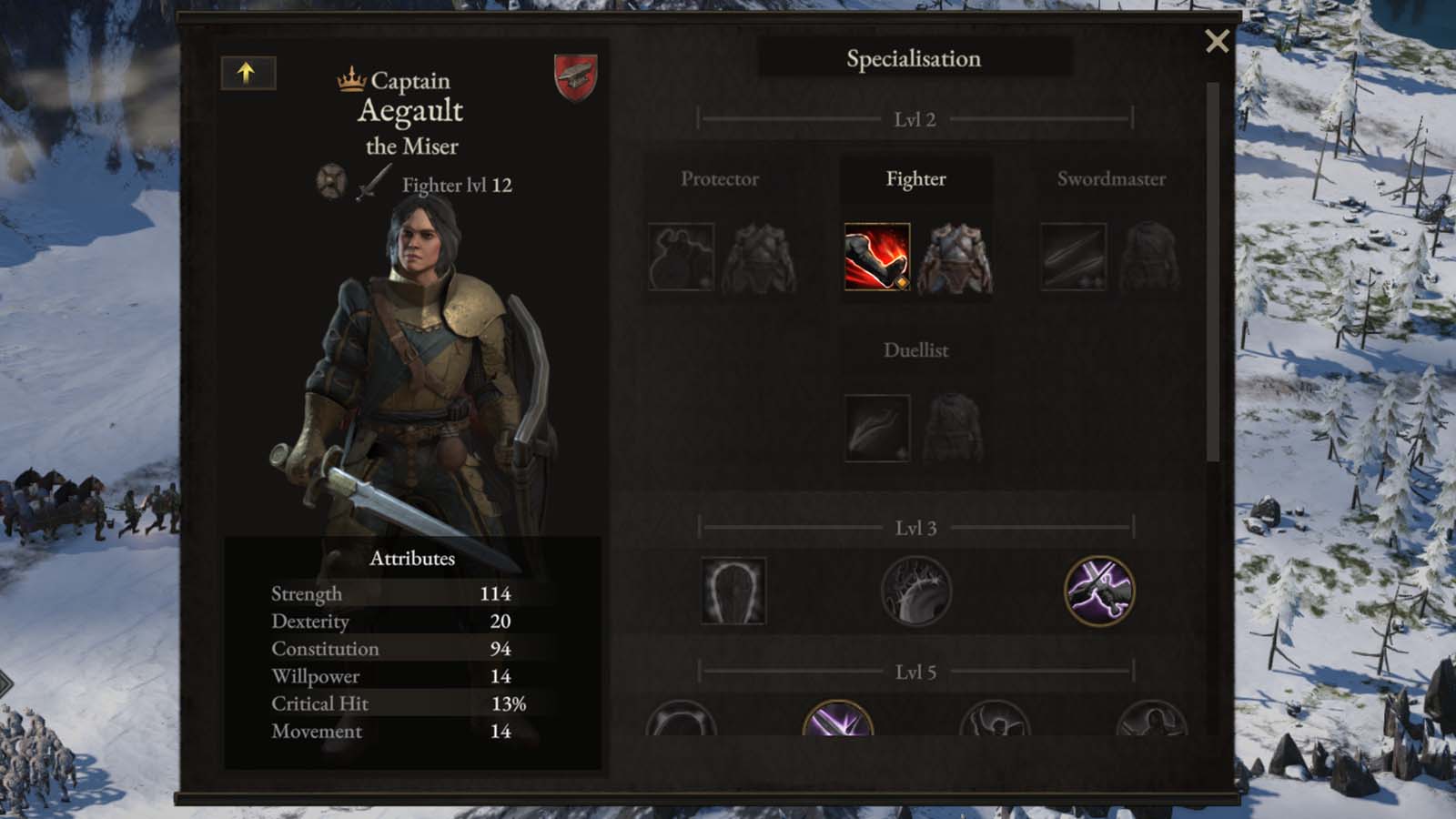The width and height of the screenshot is (1456, 819).
Task: Select the Fighter red arm skill icon
Action: point(877,257)
